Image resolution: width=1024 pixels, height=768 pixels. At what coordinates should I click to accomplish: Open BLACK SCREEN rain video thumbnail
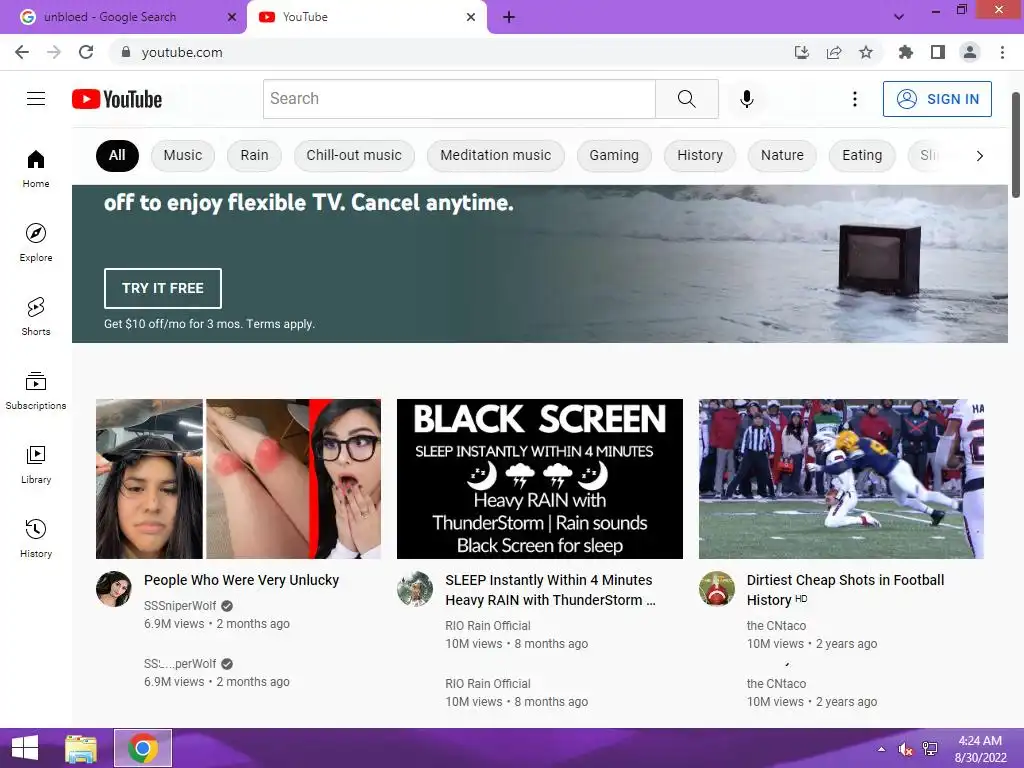pos(539,479)
